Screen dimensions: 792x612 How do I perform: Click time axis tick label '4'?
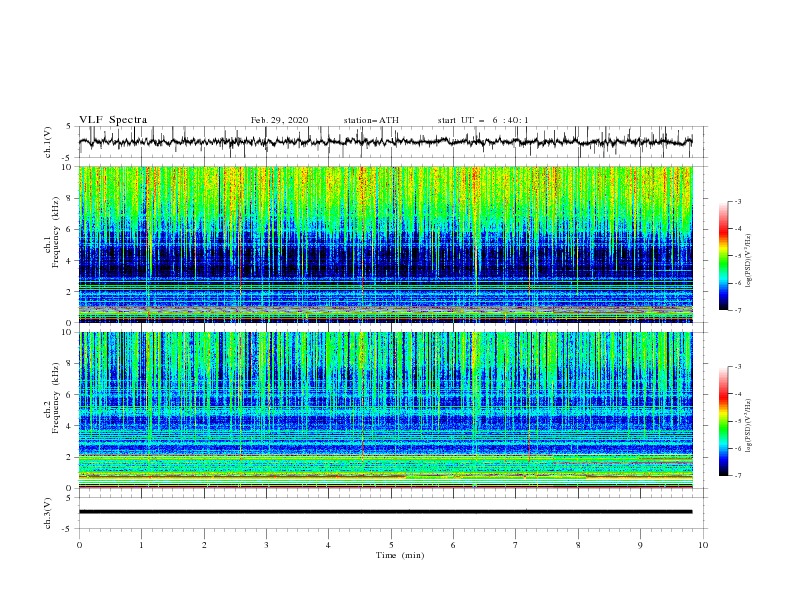click(x=328, y=545)
